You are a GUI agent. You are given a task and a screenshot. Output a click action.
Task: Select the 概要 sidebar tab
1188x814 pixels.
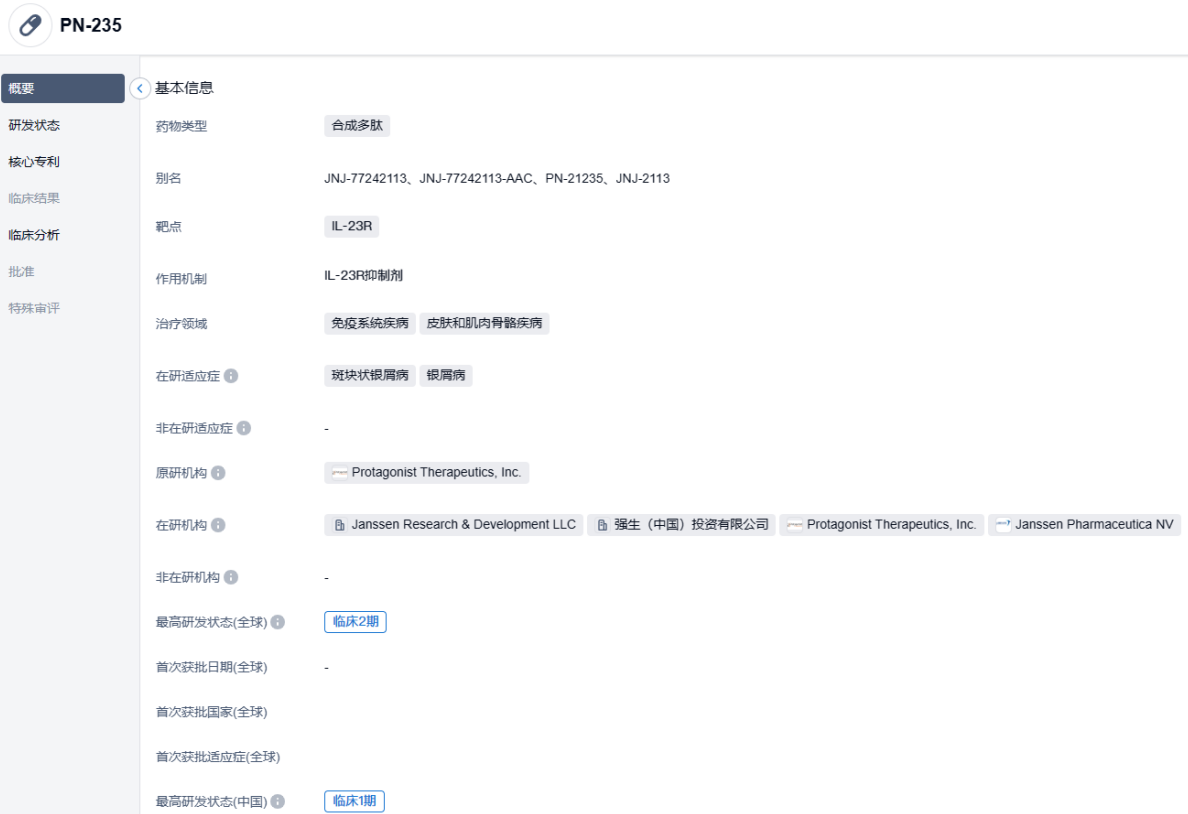click(62, 88)
